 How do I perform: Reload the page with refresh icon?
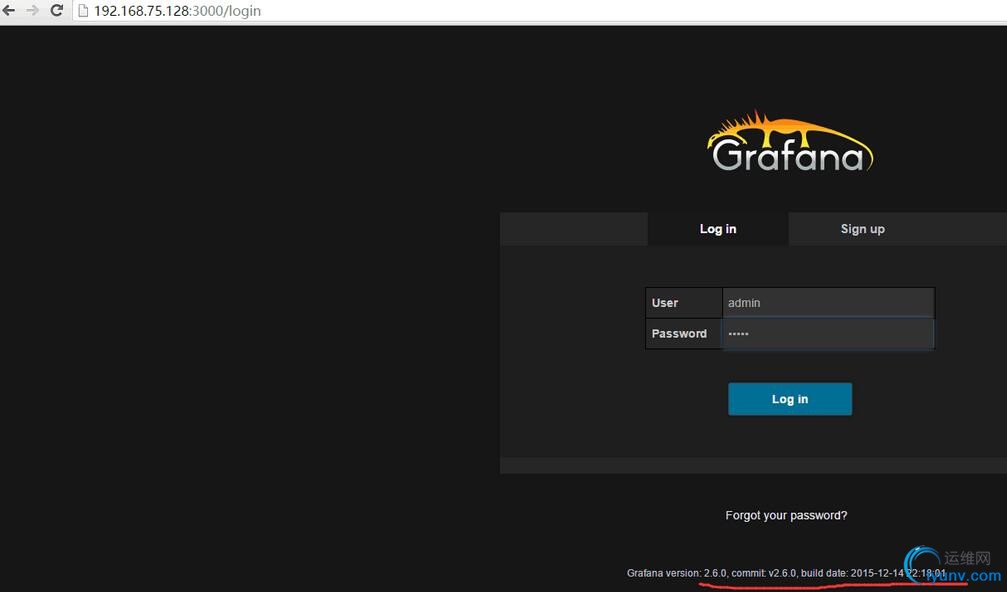coord(57,10)
